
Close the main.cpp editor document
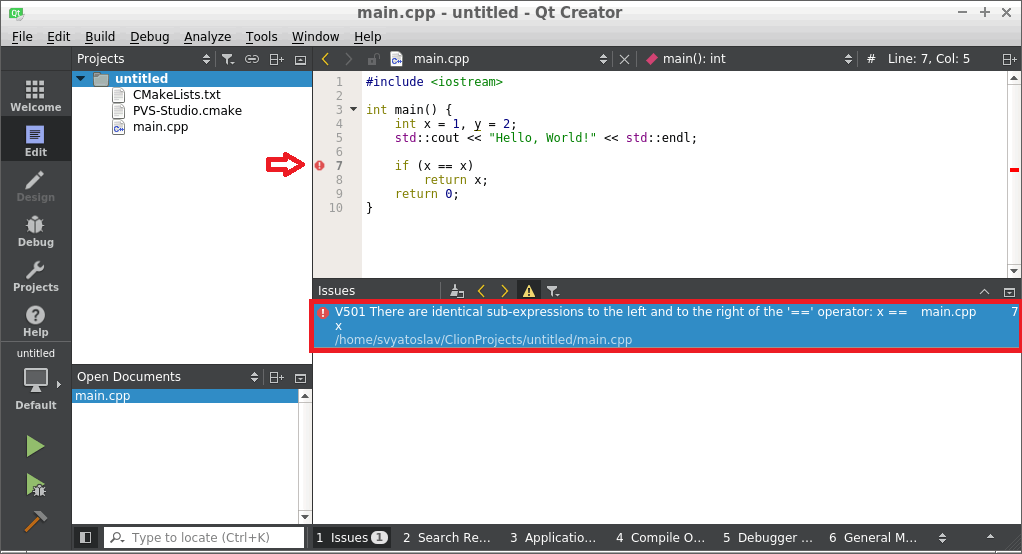coord(624,59)
